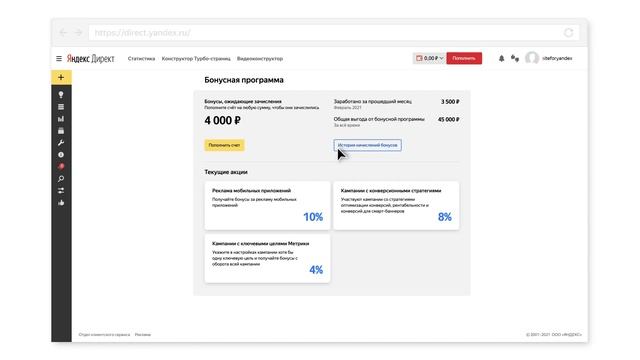Click Бонусы, ожидающие зачисления label
The height and width of the screenshot is (360, 640).
pyautogui.click(x=243, y=101)
